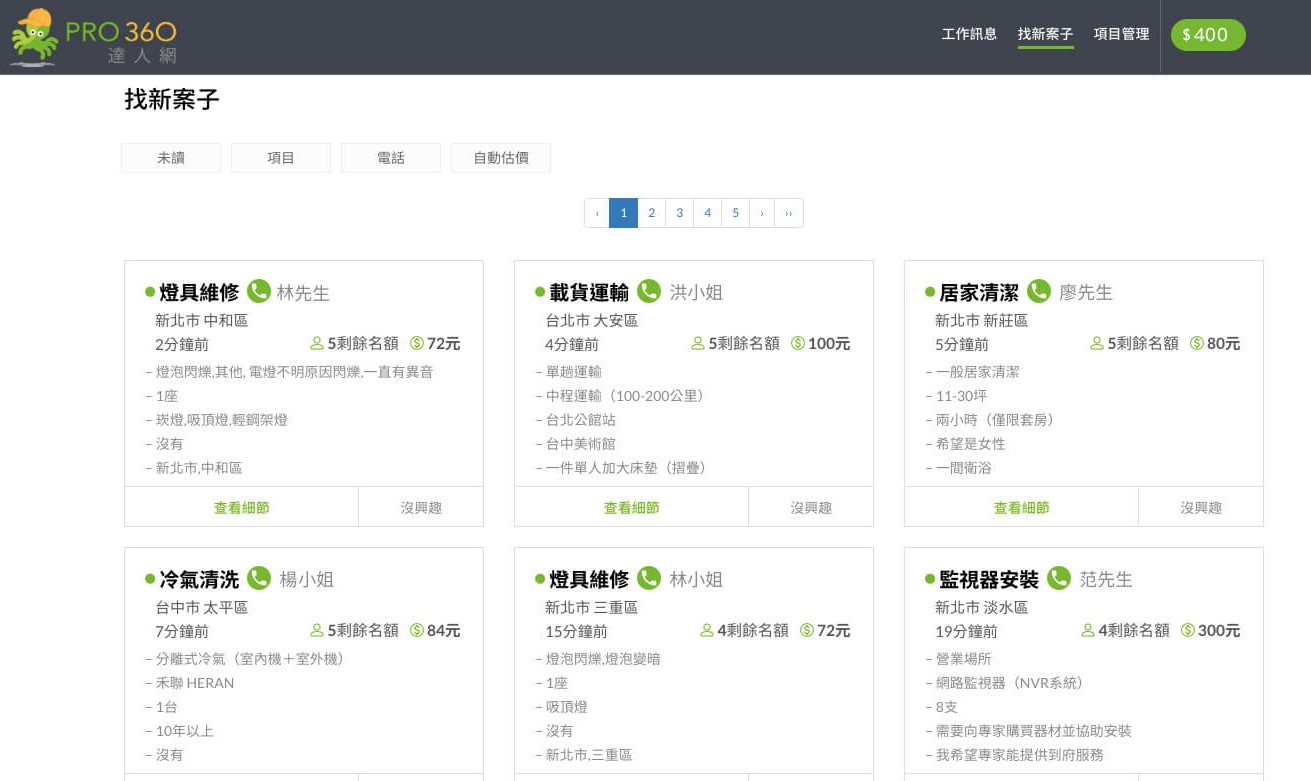Click phone icon next to 林先生
Screen dimensions: 1311x781
click(259, 291)
